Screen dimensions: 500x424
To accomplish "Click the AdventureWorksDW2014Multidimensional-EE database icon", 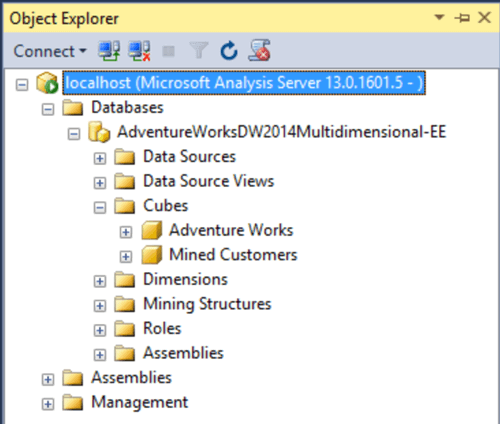I will tap(99, 132).
